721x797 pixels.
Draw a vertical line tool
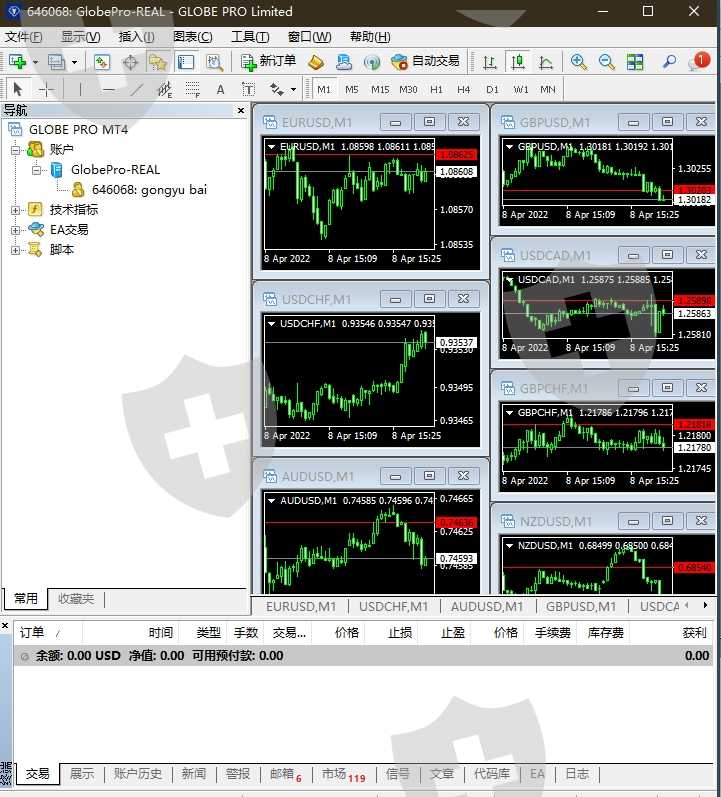(80, 89)
